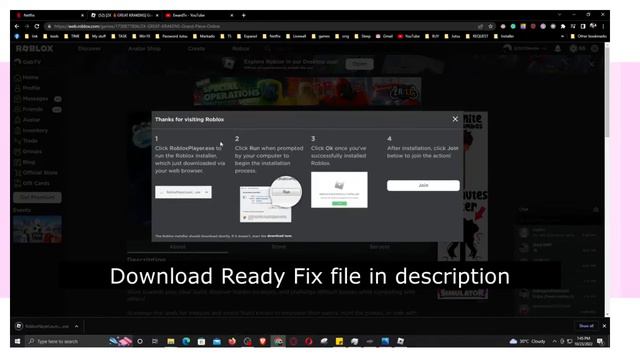Open Official Store in Roblox sidebar
The height and width of the screenshot is (360, 640).
pyautogui.click(x=36, y=173)
